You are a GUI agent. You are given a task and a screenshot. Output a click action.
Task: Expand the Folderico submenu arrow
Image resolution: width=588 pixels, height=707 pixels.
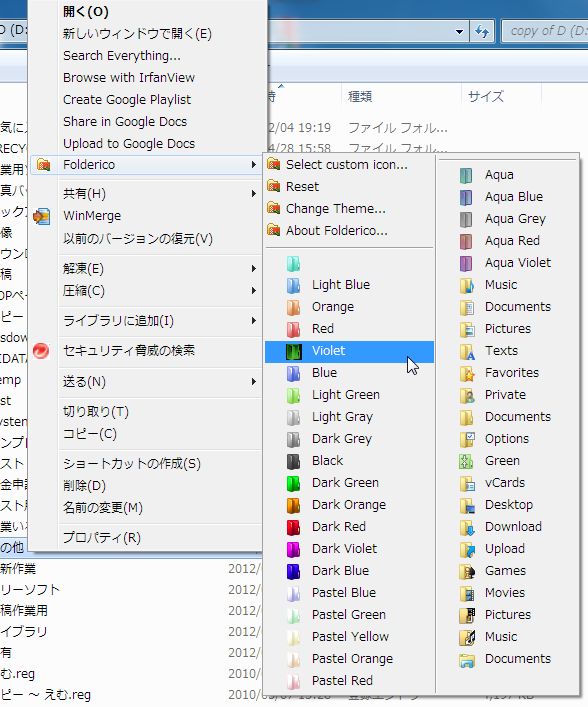(254, 165)
